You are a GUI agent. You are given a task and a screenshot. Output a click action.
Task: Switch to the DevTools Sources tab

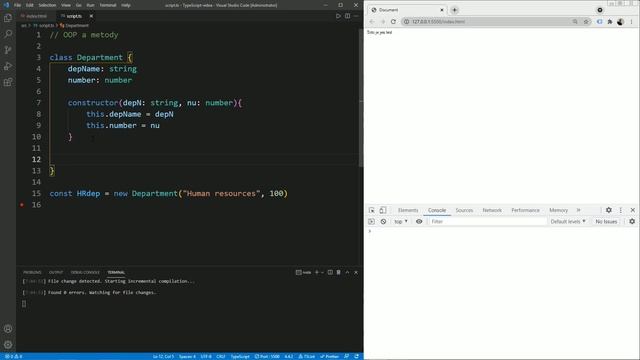tap(464, 210)
